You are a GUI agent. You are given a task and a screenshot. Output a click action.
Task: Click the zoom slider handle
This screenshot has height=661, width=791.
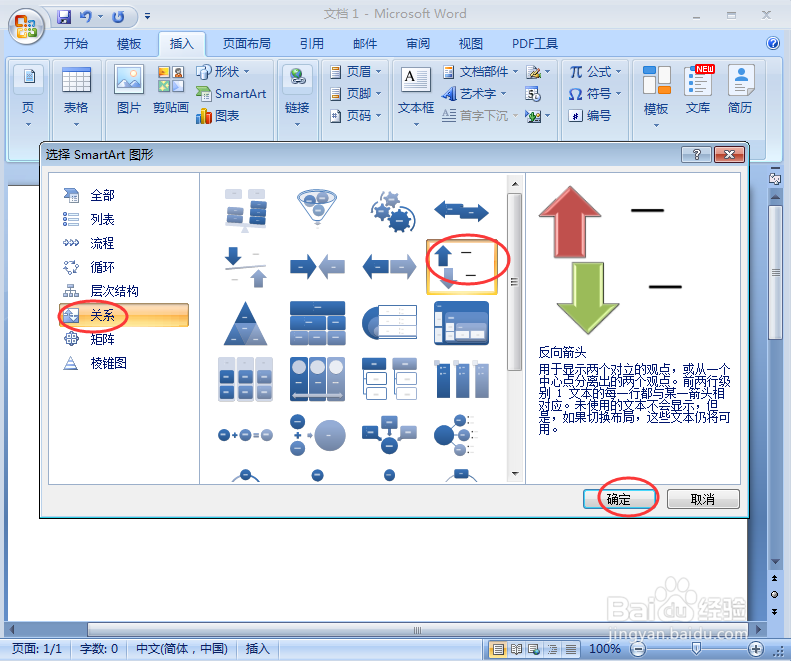click(696, 649)
